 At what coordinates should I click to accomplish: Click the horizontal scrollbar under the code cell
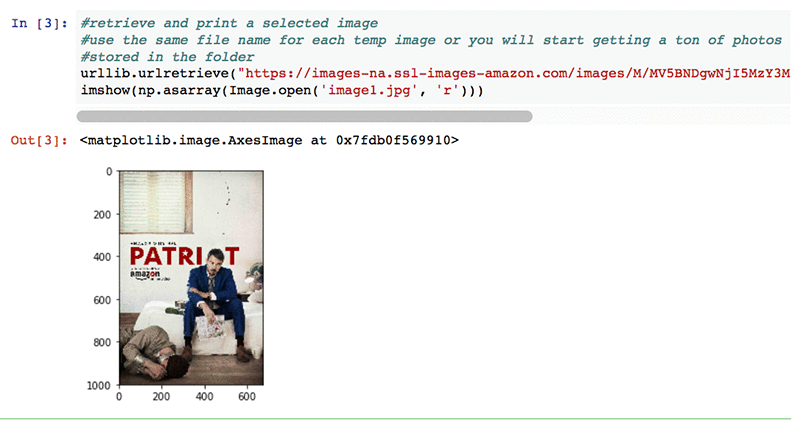(x=305, y=117)
